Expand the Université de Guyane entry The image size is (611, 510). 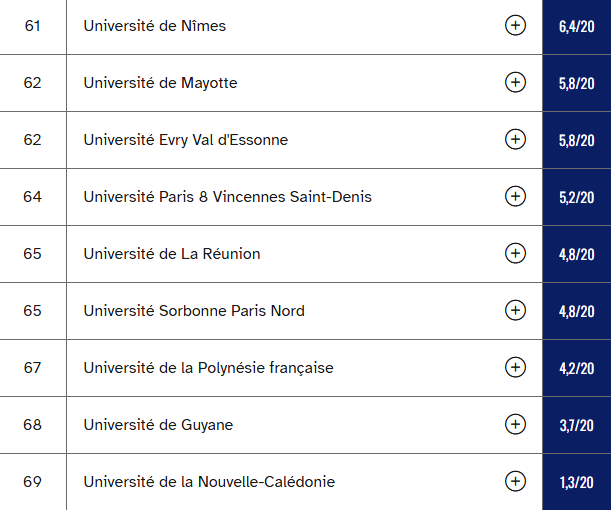click(x=515, y=424)
